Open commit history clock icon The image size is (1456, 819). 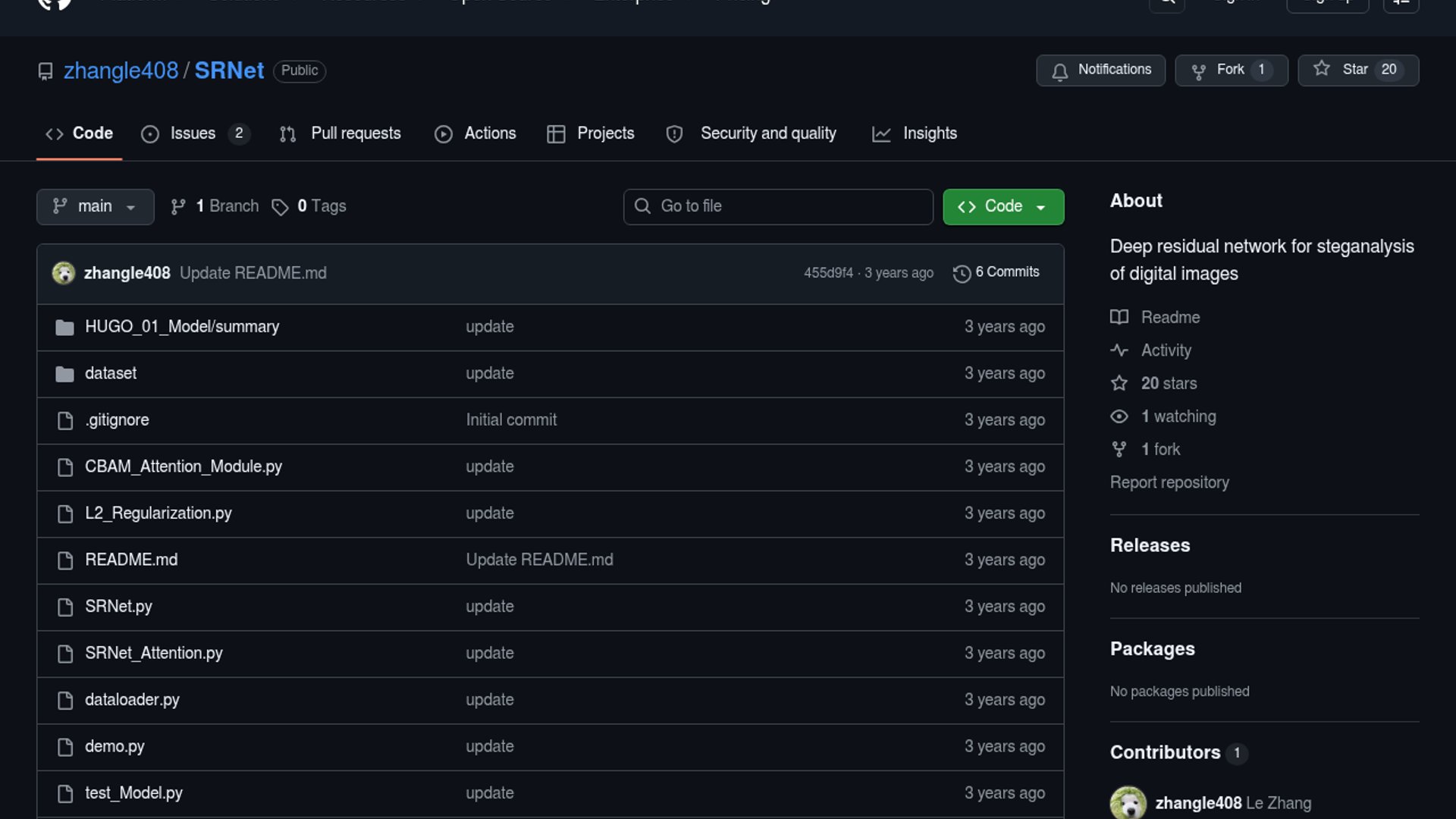click(x=962, y=273)
